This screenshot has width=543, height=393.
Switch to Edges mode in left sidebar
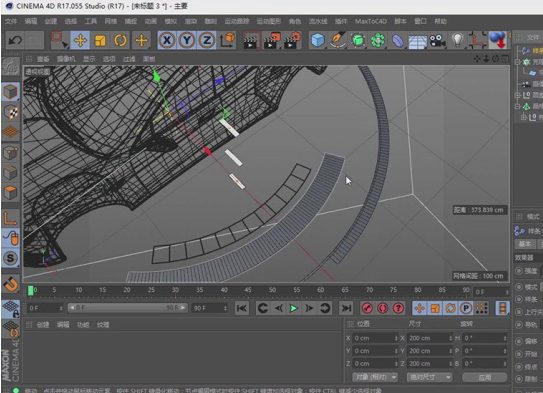click(10, 172)
